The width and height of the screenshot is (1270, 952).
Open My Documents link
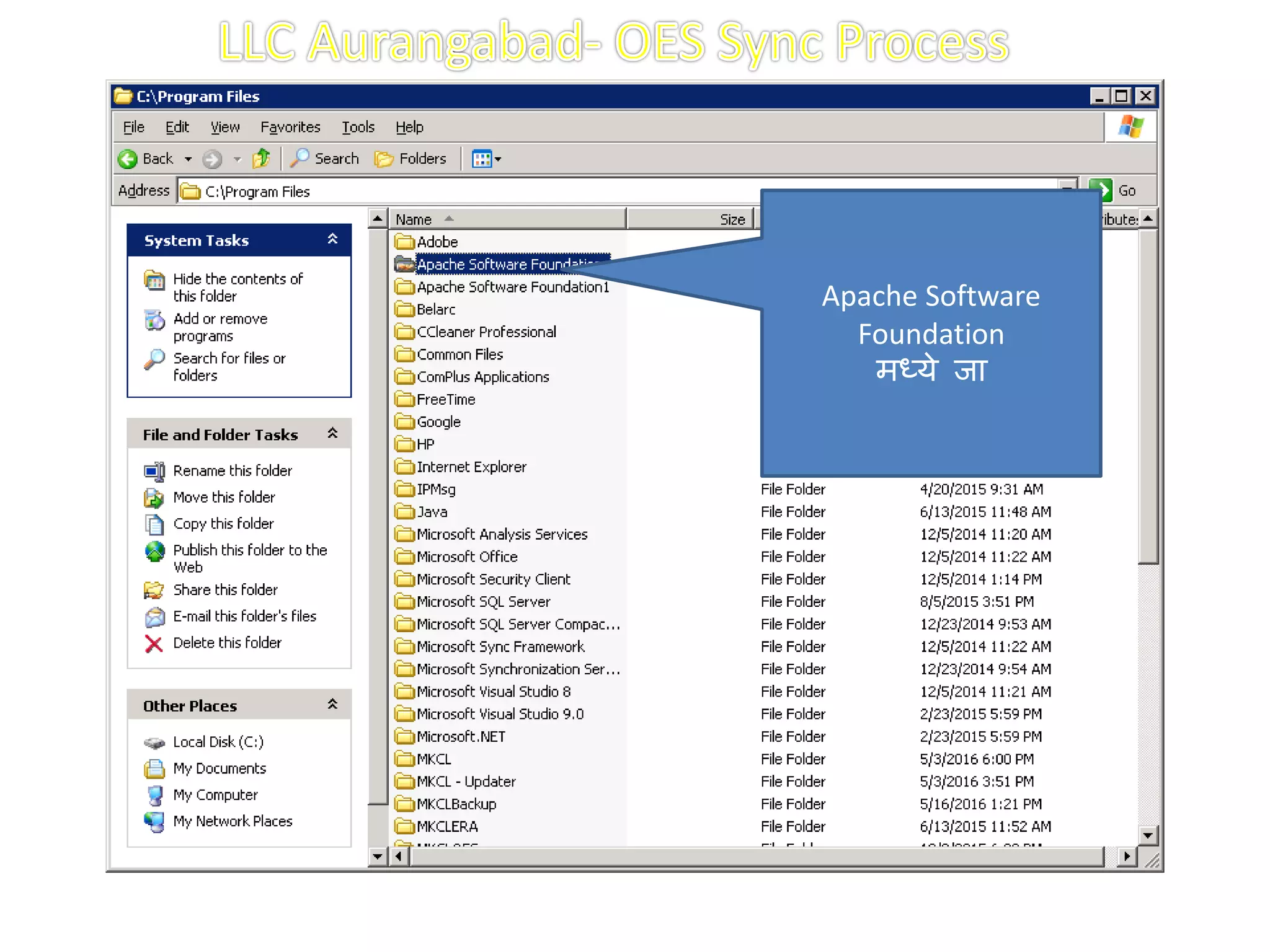click(x=220, y=769)
